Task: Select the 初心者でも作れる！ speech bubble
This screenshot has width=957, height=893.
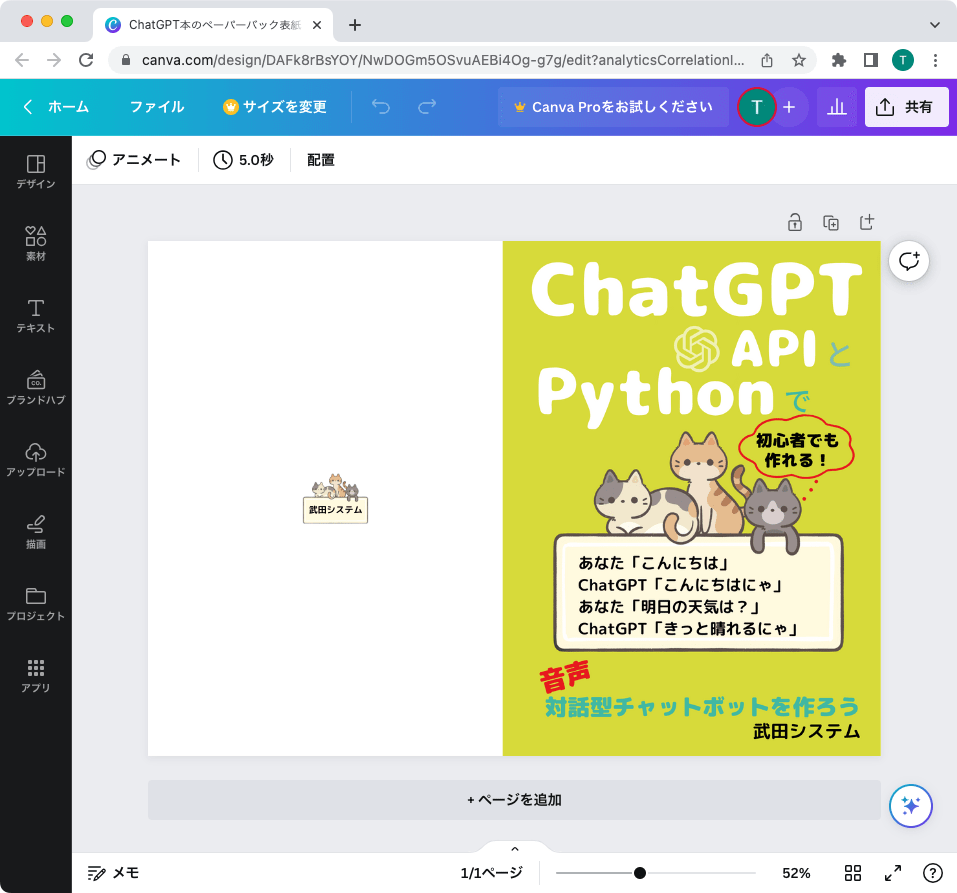Action: 796,450
